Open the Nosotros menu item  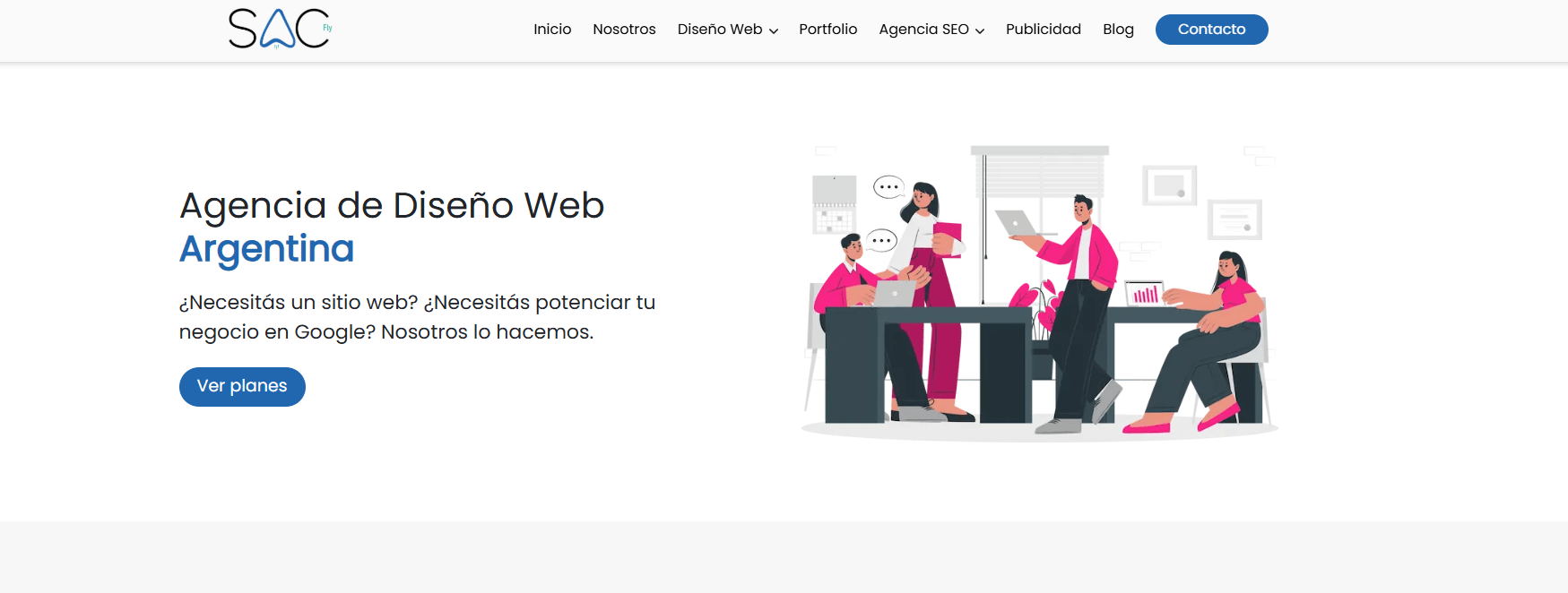624,30
